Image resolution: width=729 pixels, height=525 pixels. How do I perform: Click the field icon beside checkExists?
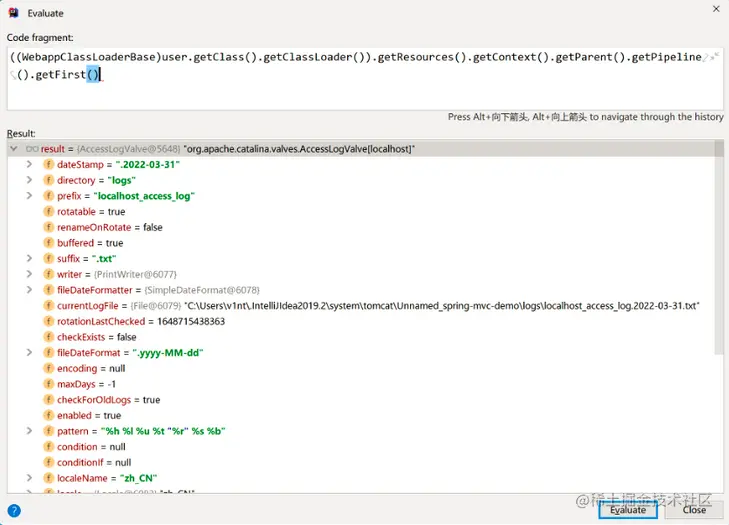tap(48, 337)
